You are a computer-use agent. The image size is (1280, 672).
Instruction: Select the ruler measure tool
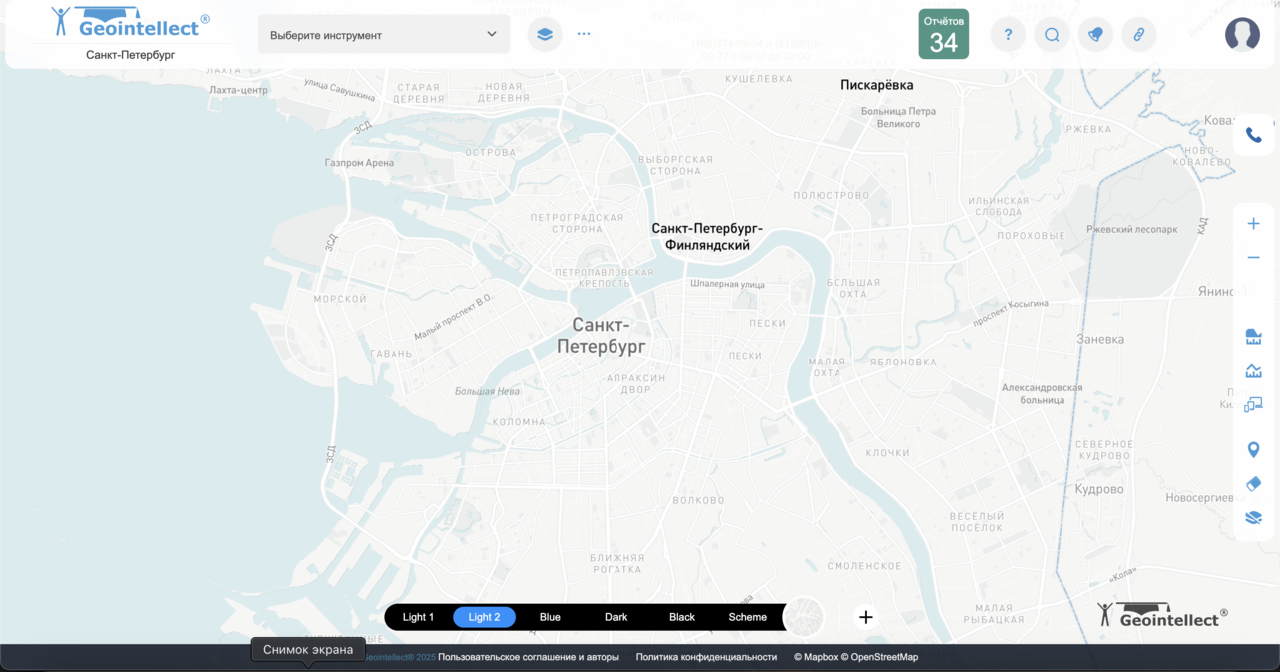(1253, 335)
